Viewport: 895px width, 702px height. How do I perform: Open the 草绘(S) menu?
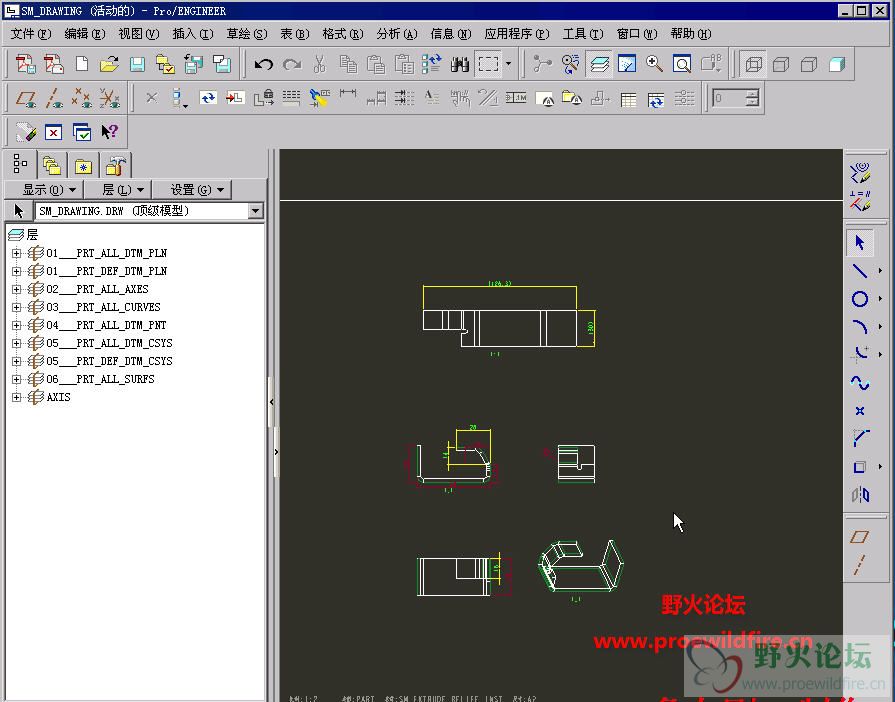pyautogui.click(x=247, y=34)
